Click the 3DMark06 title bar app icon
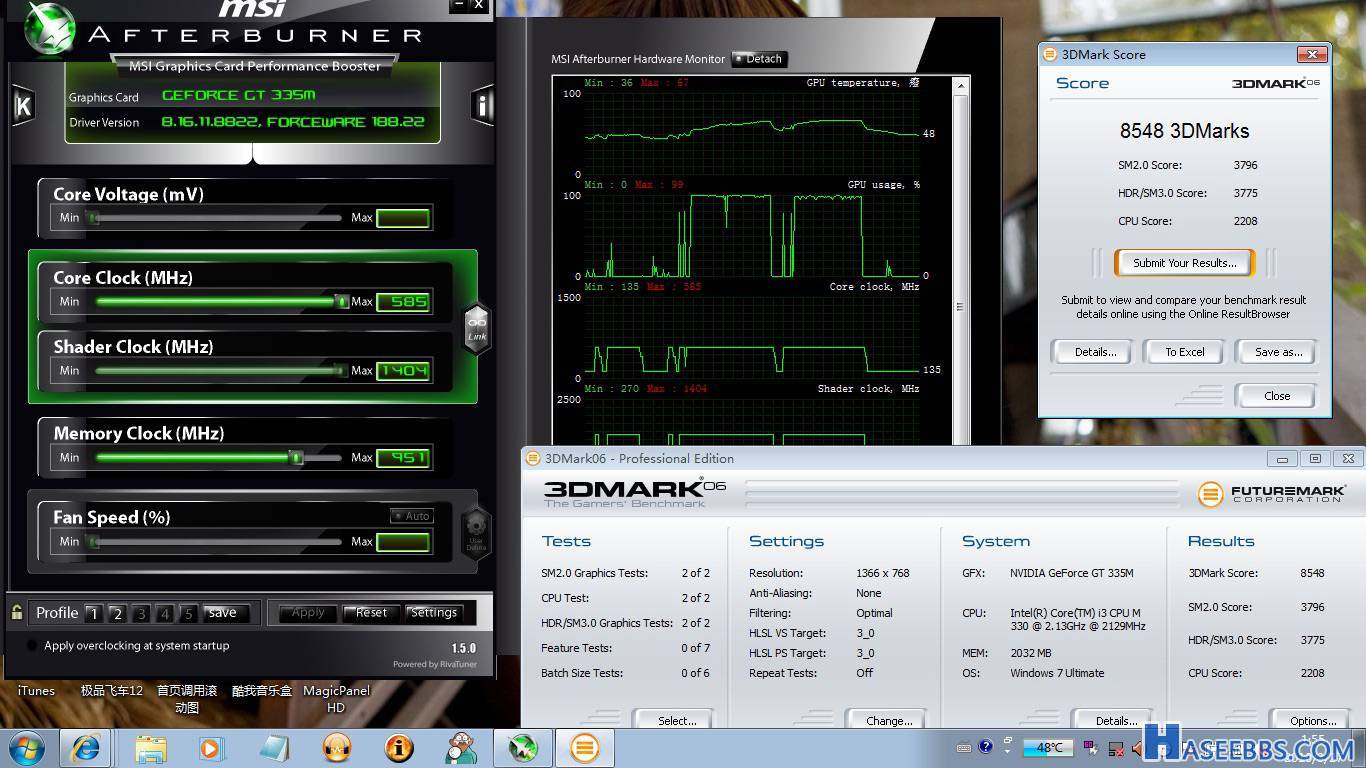 [533, 458]
